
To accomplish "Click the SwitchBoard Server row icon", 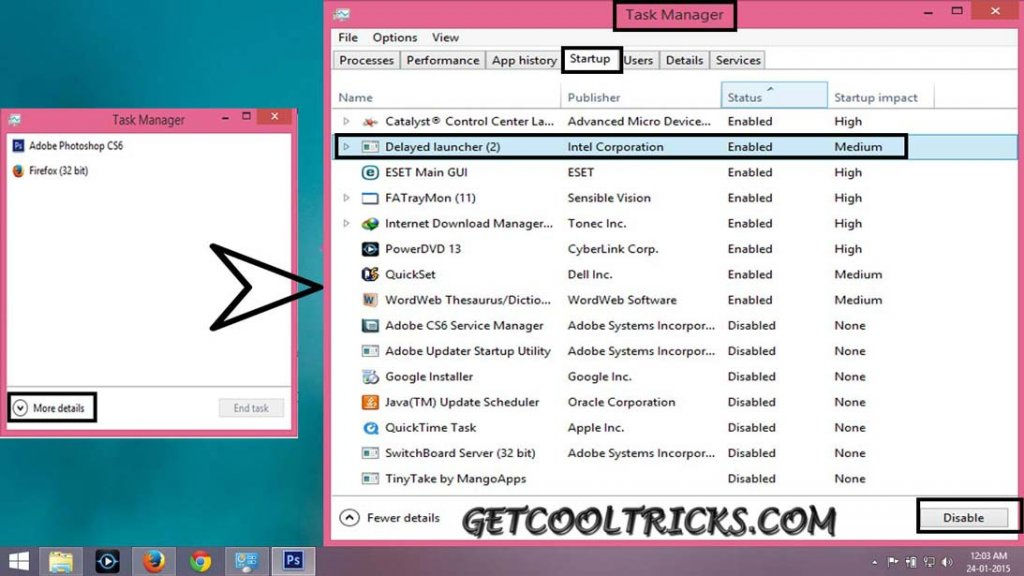I will (370, 453).
